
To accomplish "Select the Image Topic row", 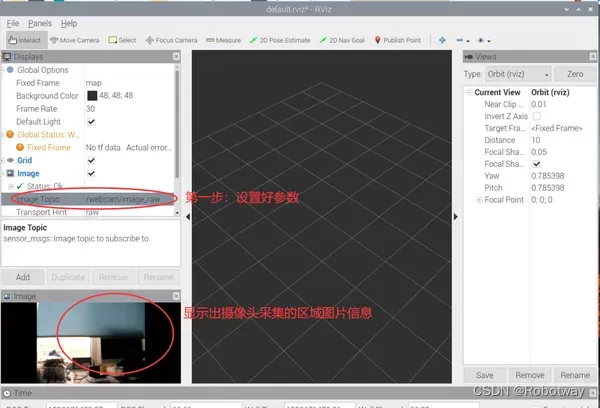I will point(88,199).
